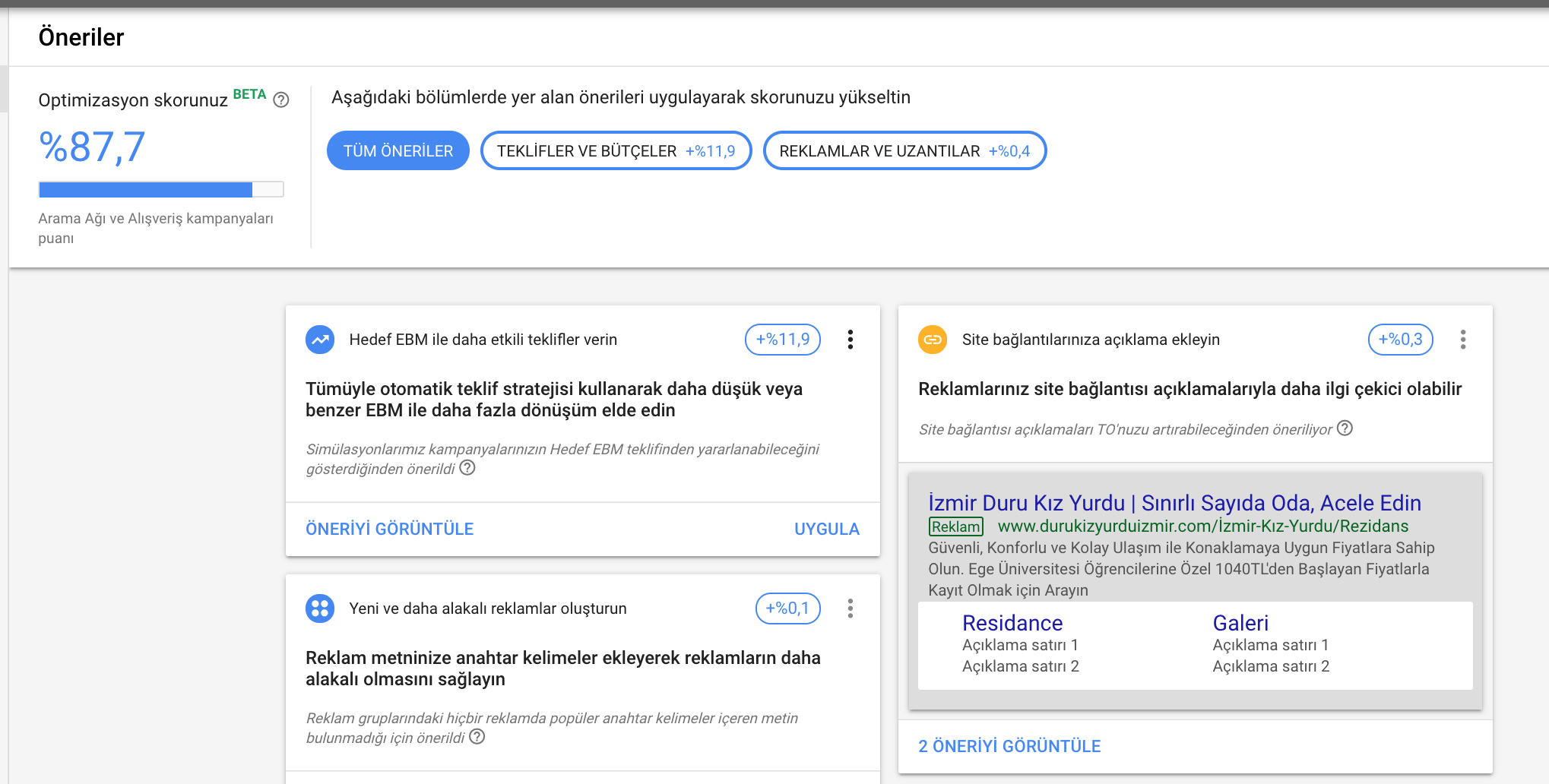The height and width of the screenshot is (784, 1549).
Task: Open three-dot menu on Yeni reklamlar card
Action: (x=851, y=609)
